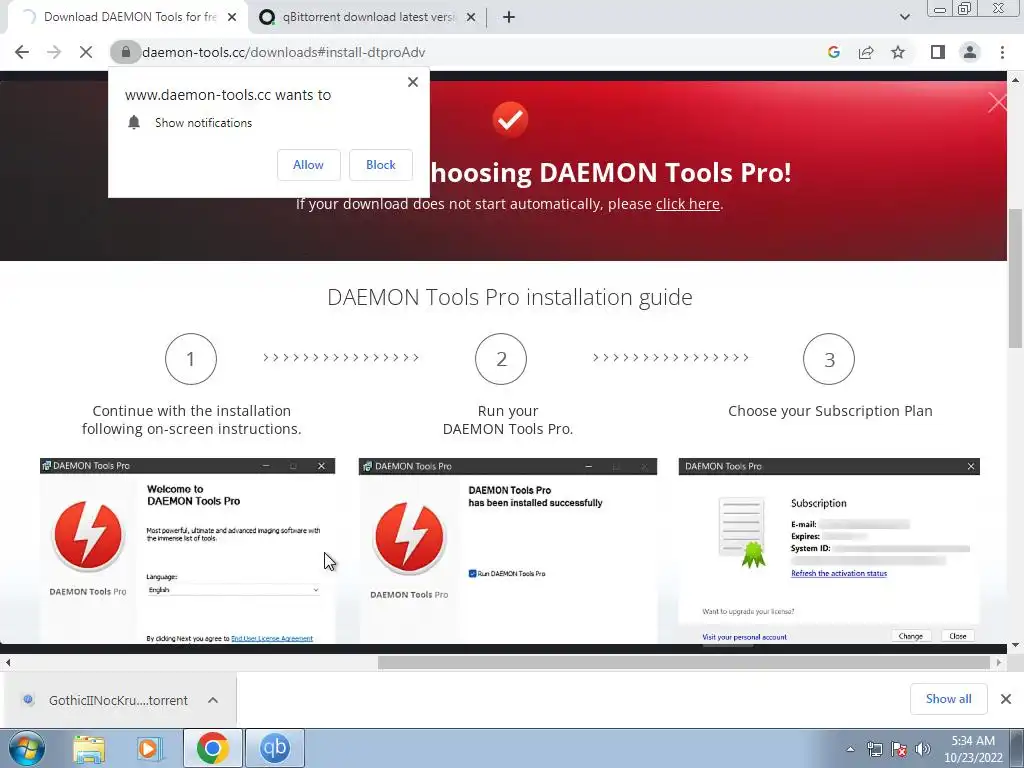1024x768 pixels.
Task: Click the white checkmark badge icon
Action: point(510,120)
